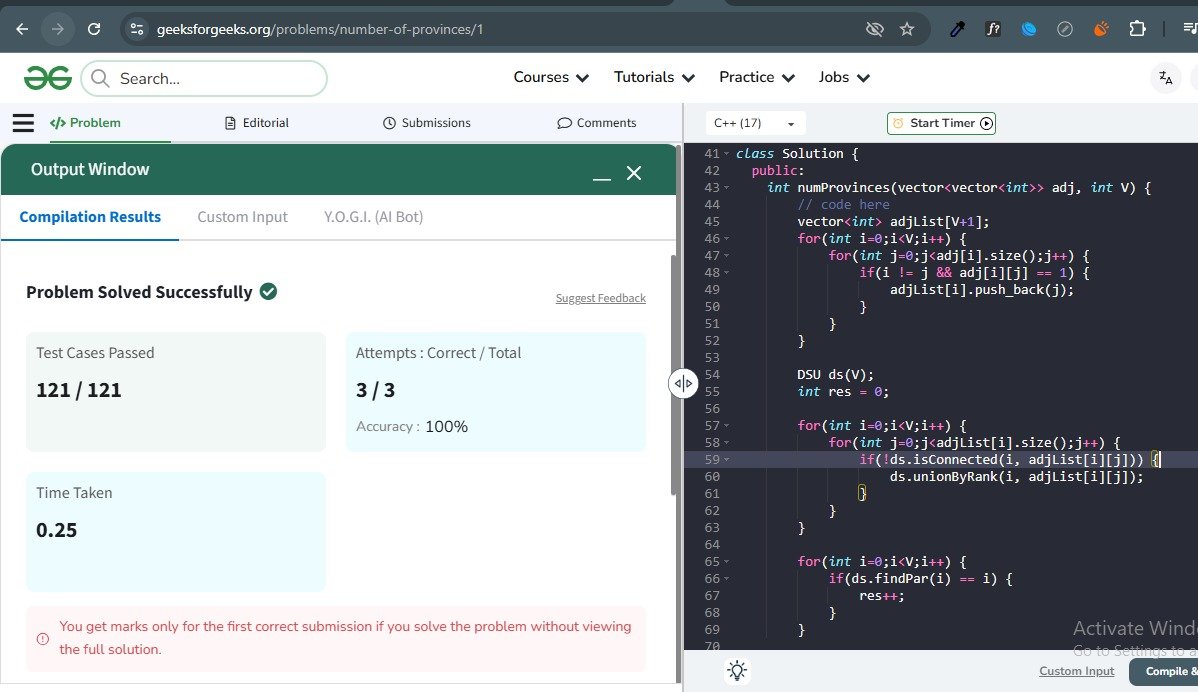The image size is (1198, 692).
Task: Reload the page with the refresh icon
Action: pos(94,29)
